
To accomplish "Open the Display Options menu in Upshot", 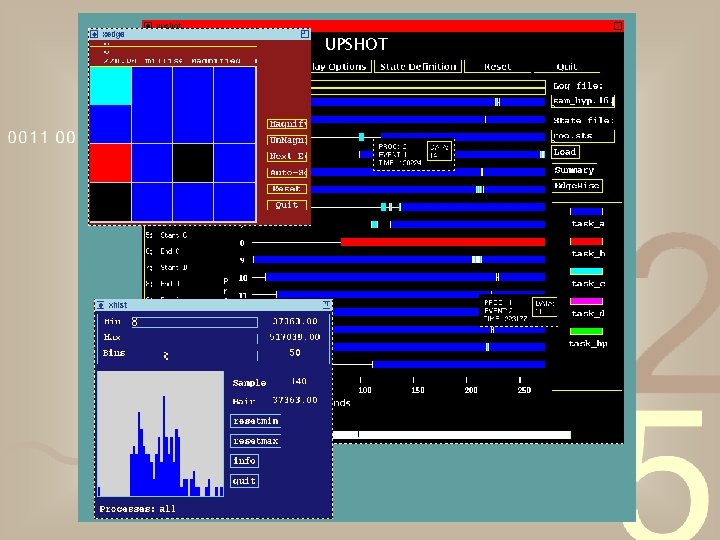I will click(339, 67).
